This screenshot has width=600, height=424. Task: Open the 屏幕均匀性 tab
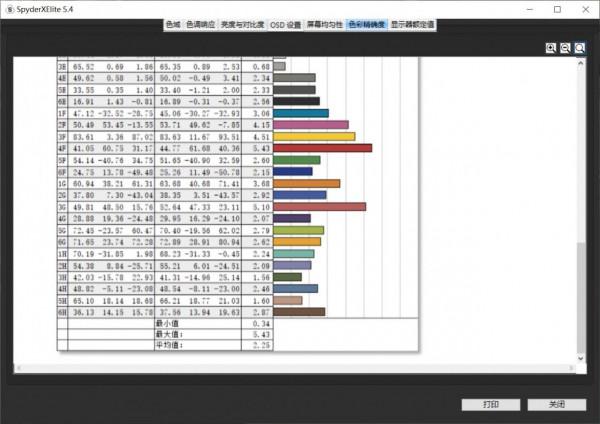[325, 23]
